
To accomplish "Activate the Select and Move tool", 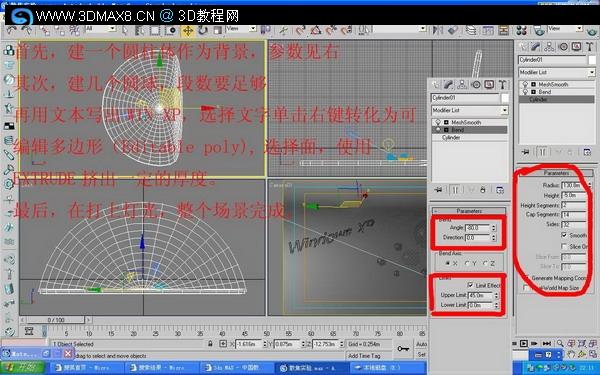I will click(x=188, y=31).
